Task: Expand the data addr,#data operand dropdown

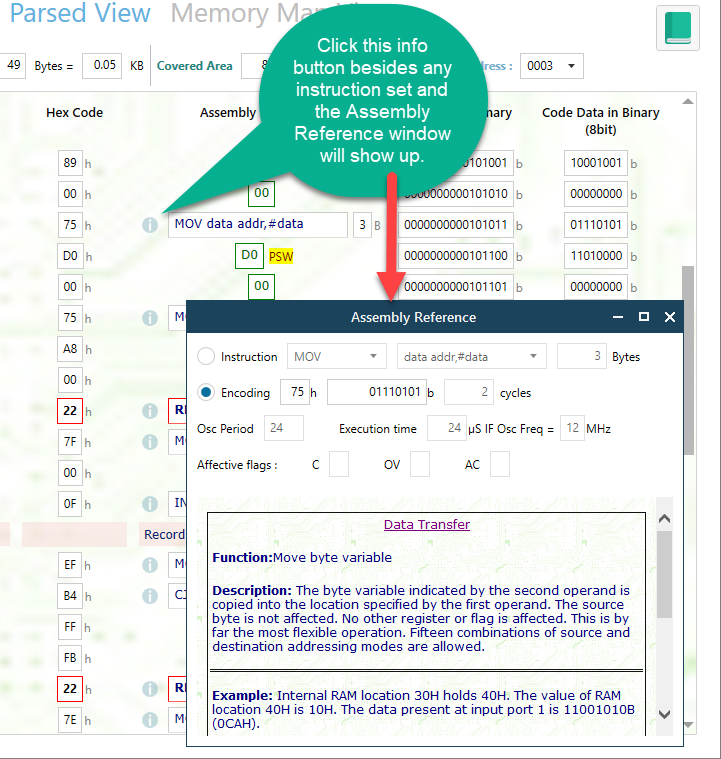Action: click(472, 356)
